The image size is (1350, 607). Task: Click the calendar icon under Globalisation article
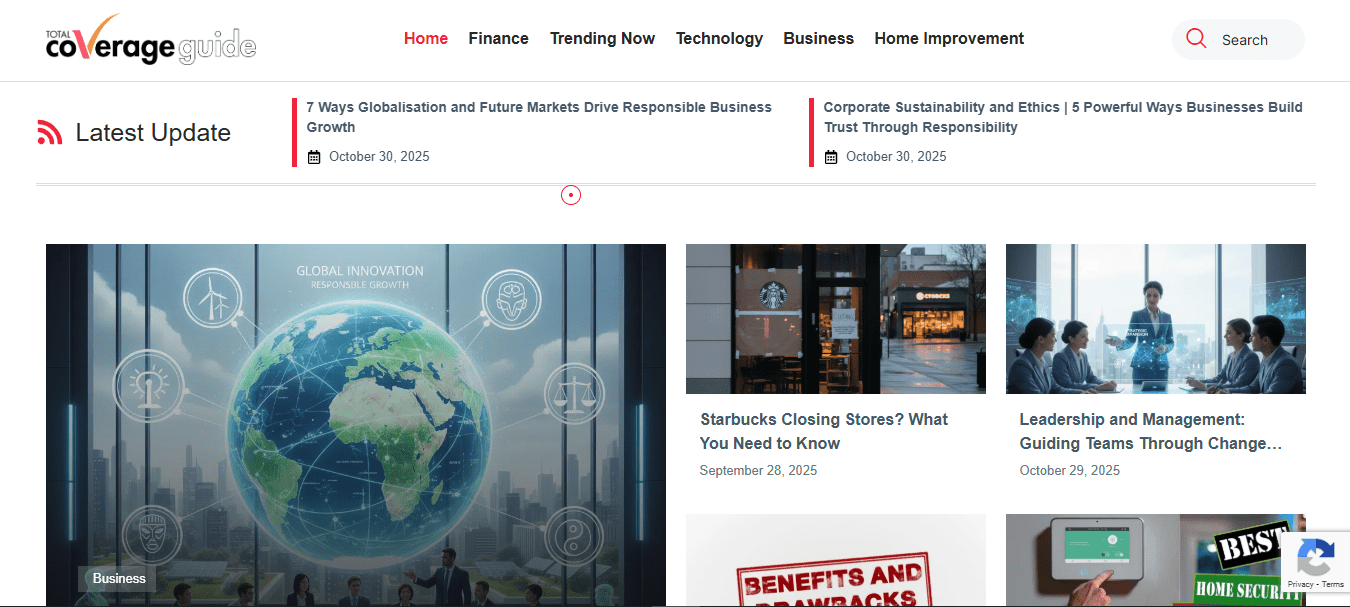click(x=314, y=157)
